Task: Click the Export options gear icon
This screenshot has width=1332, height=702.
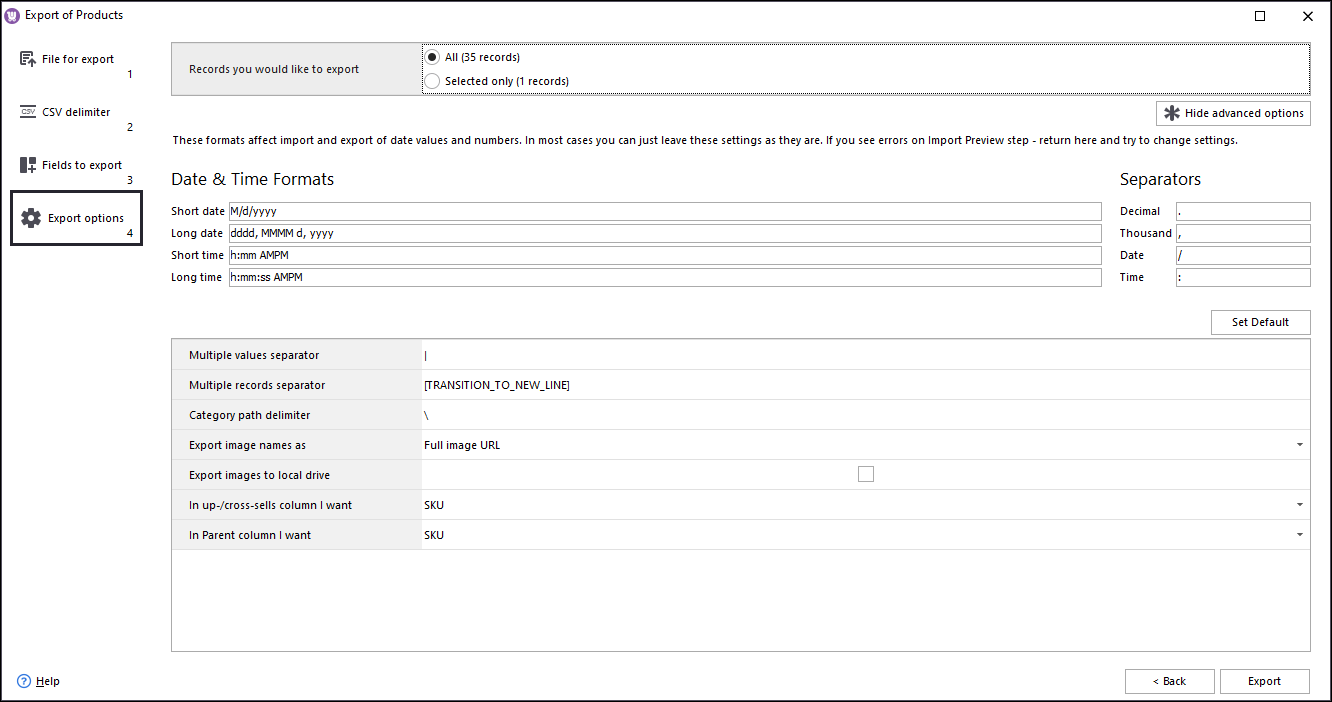Action: pyautogui.click(x=31, y=218)
